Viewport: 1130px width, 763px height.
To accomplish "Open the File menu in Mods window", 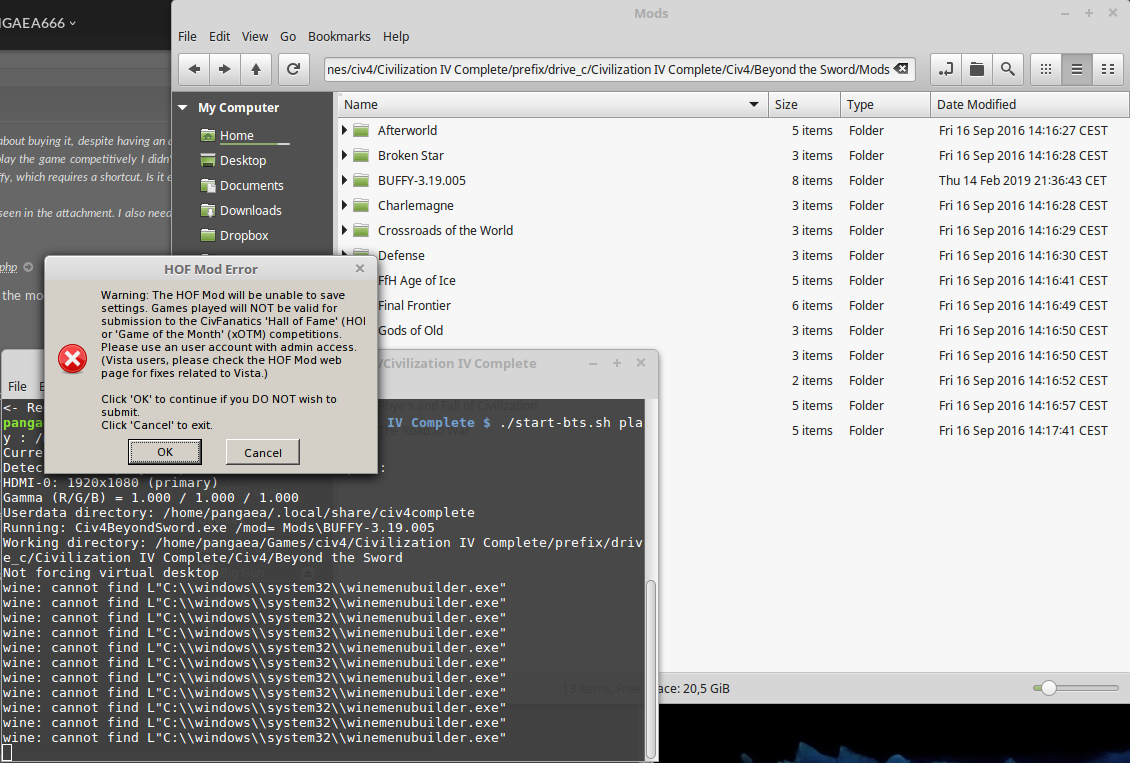I will click(x=187, y=37).
